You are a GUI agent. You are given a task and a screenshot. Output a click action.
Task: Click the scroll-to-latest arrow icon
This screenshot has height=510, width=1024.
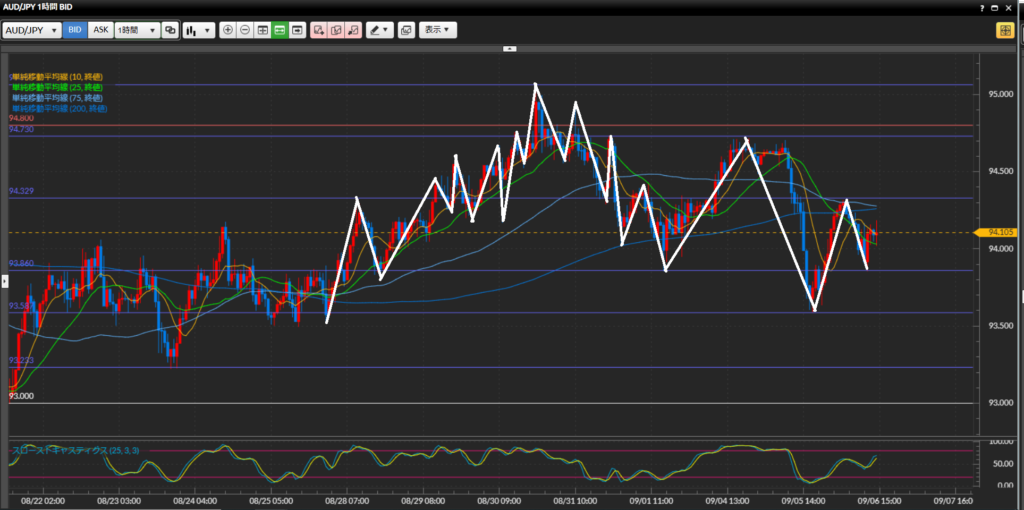coord(297,30)
